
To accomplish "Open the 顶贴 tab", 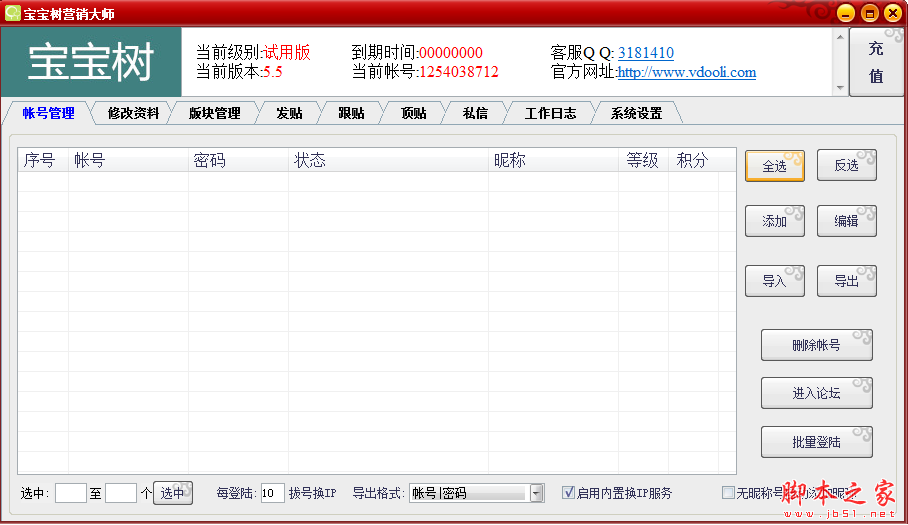I will pyautogui.click(x=413, y=113).
